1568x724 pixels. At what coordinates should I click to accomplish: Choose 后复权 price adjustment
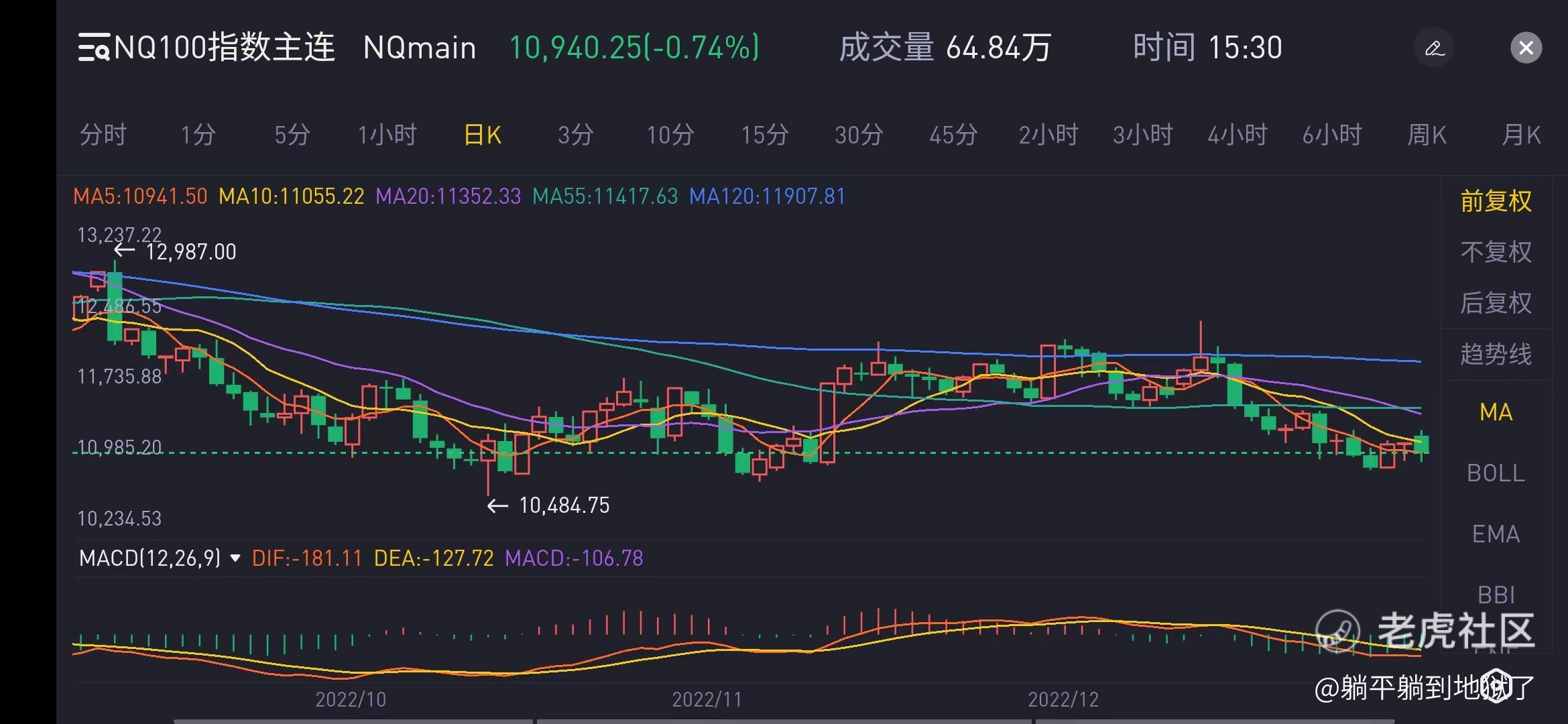(x=1496, y=302)
